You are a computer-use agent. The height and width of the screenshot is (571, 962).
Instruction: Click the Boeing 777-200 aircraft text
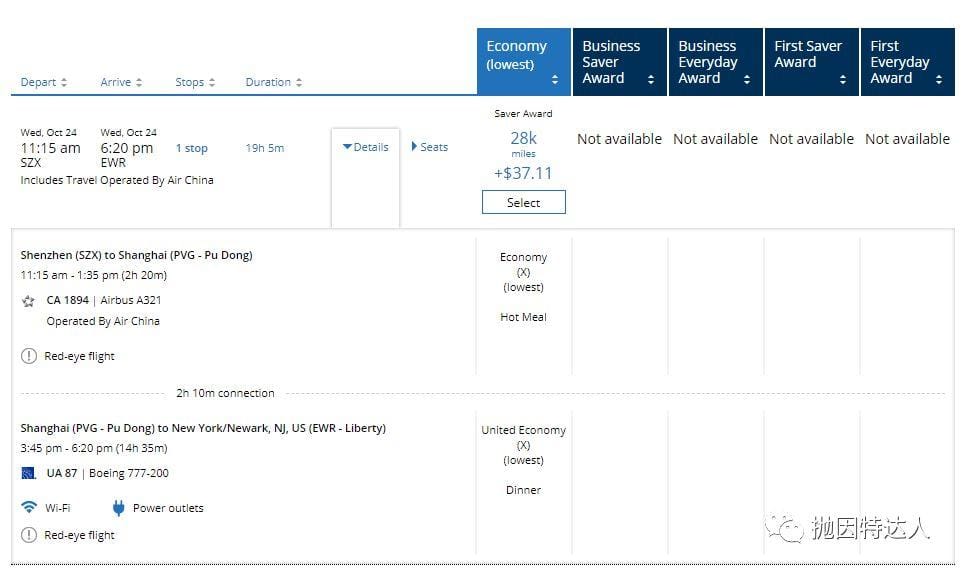pos(129,473)
